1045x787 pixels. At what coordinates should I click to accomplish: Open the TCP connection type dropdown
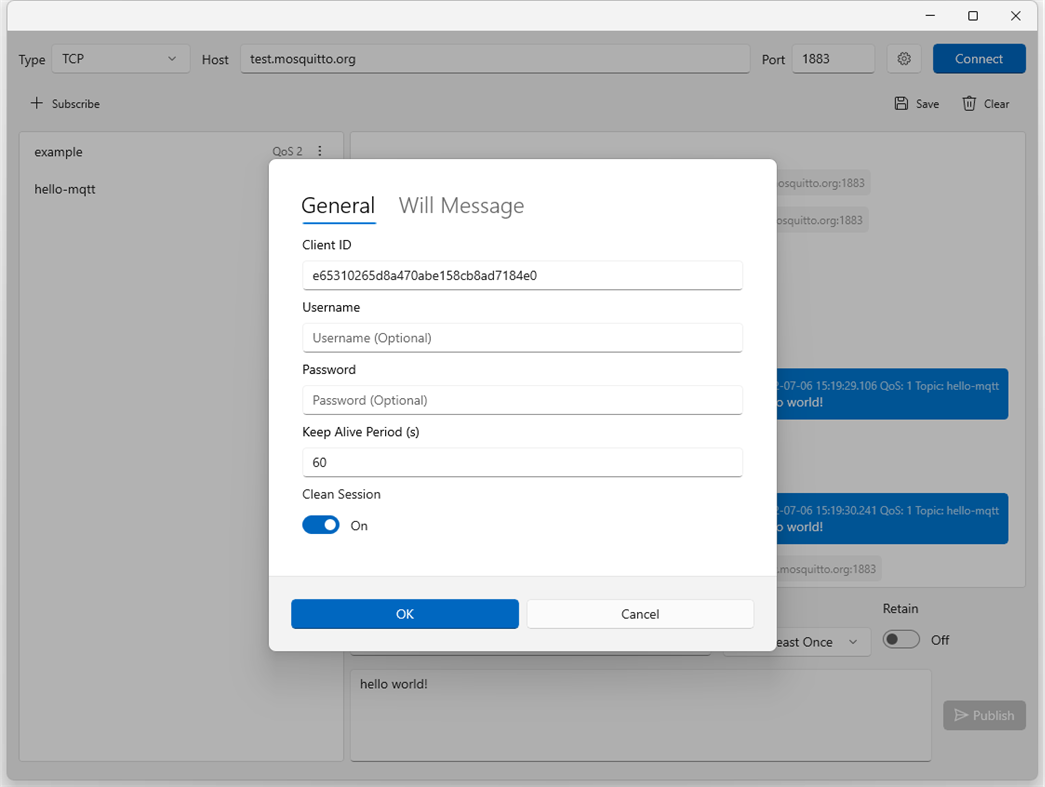pos(120,59)
